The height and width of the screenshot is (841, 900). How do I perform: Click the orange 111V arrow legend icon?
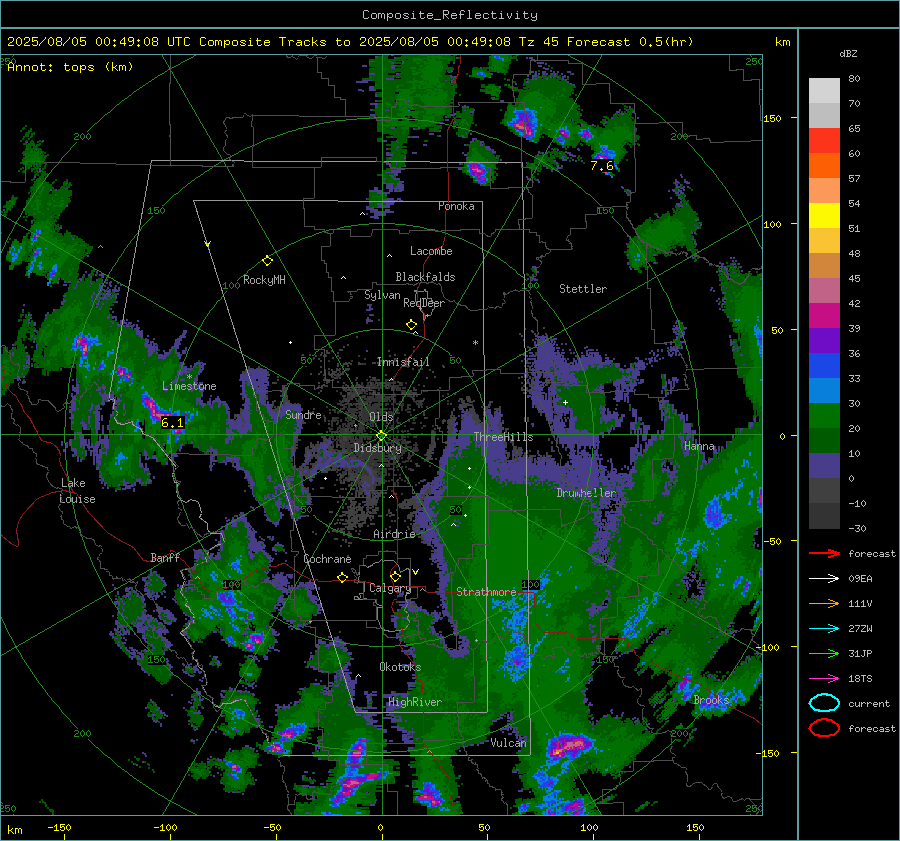[824, 603]
